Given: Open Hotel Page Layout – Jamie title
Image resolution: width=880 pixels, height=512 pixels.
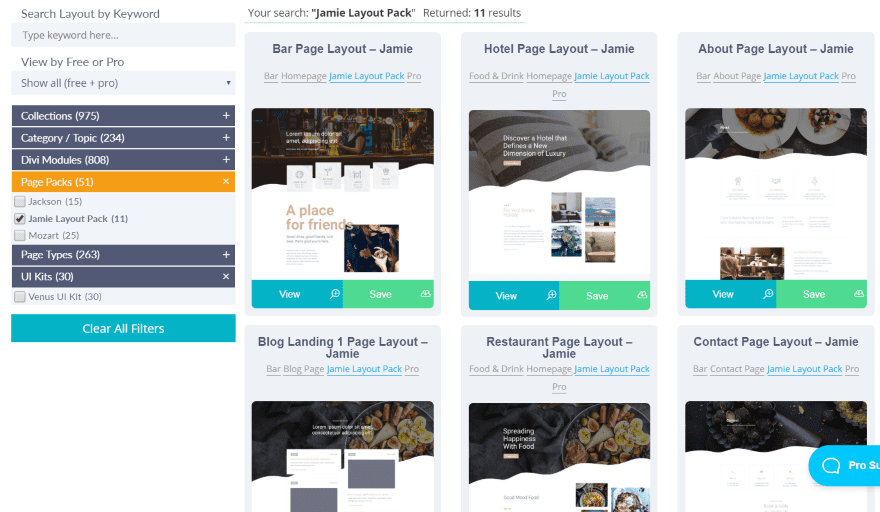Looking at the screenshot, I should (x=559, y=49).
